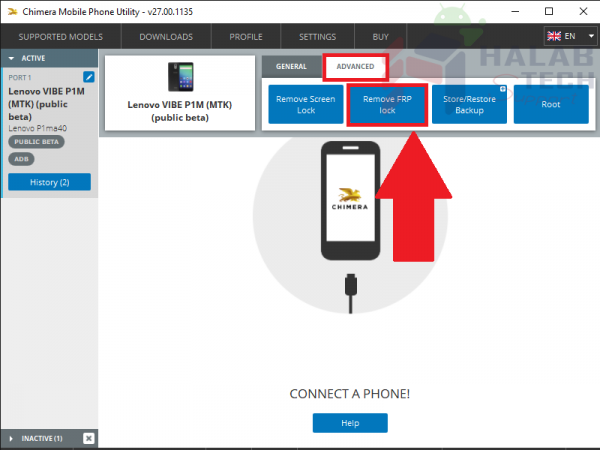Click the Chimera logo in the title bar

coord(12,11)
